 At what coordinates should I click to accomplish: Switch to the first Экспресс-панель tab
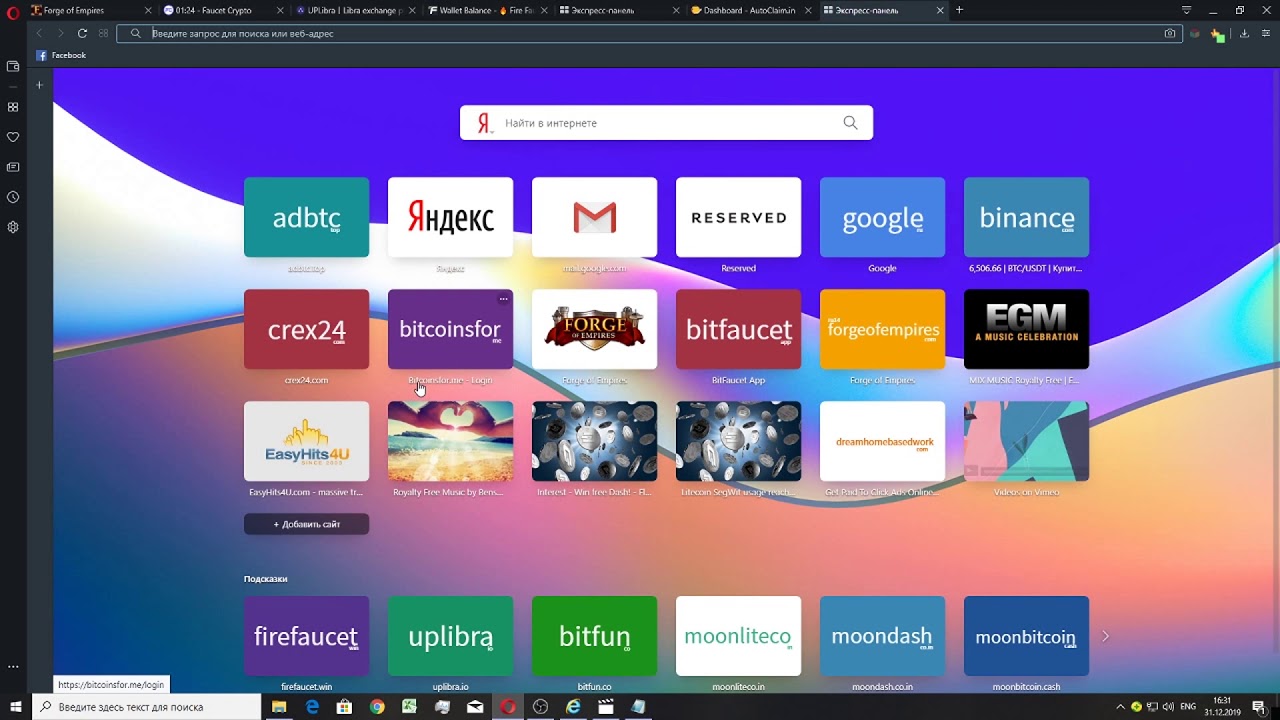click(x=618, y=11)
